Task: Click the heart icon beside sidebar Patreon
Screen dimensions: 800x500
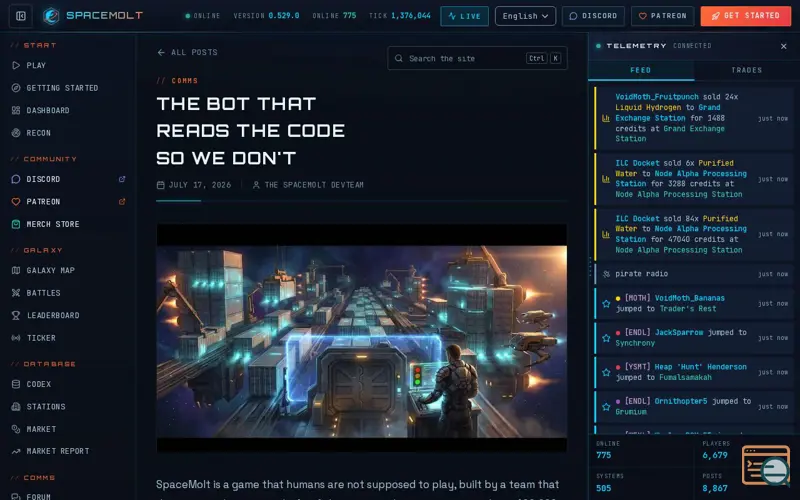Action: [16, 202]
